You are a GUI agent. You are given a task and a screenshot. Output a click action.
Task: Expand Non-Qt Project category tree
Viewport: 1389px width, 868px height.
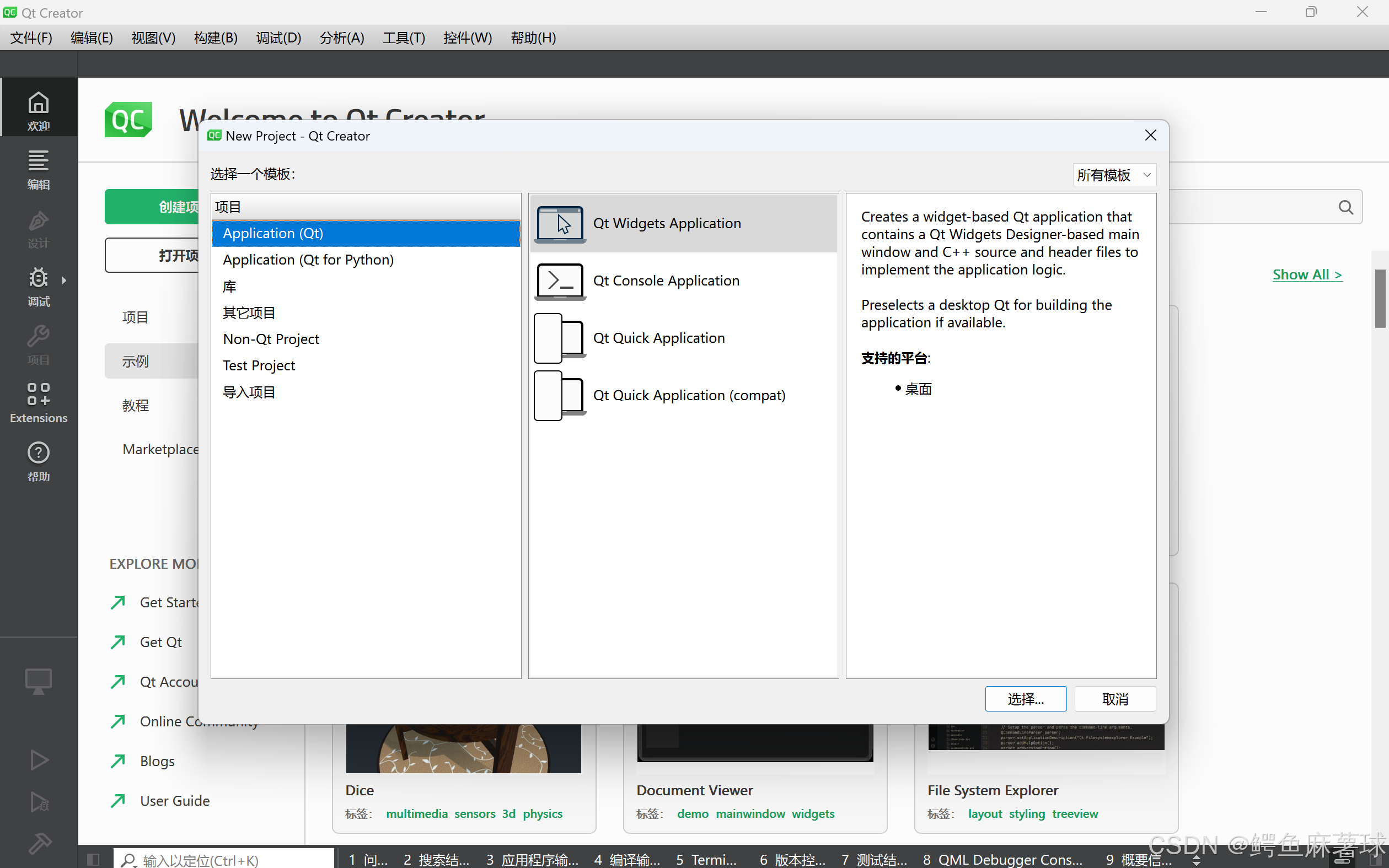point(271,338)
